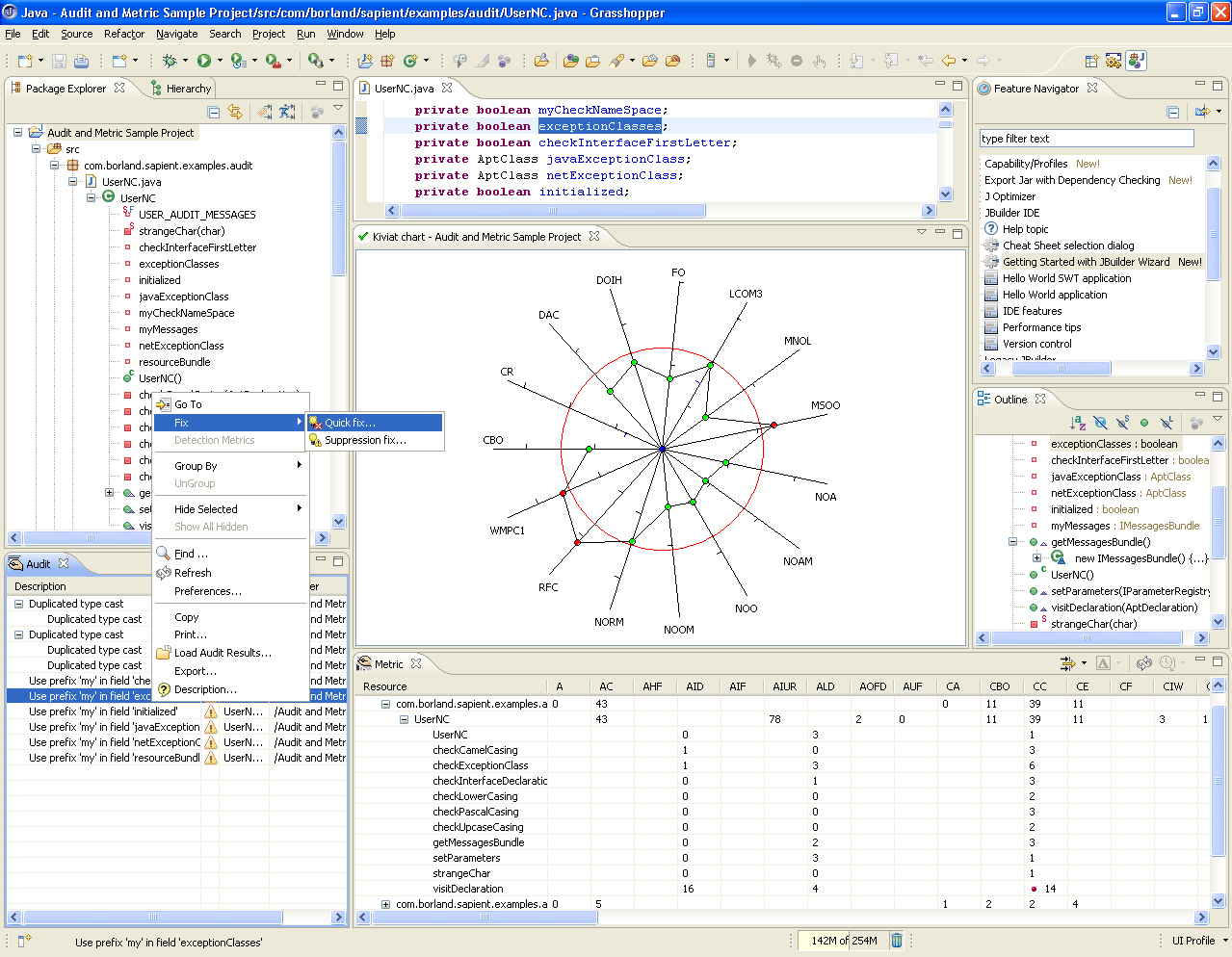The width and height of the screenshot is (1232, 957).
Task: Click the green Run button in toolbar
Action: click(204, 61)
